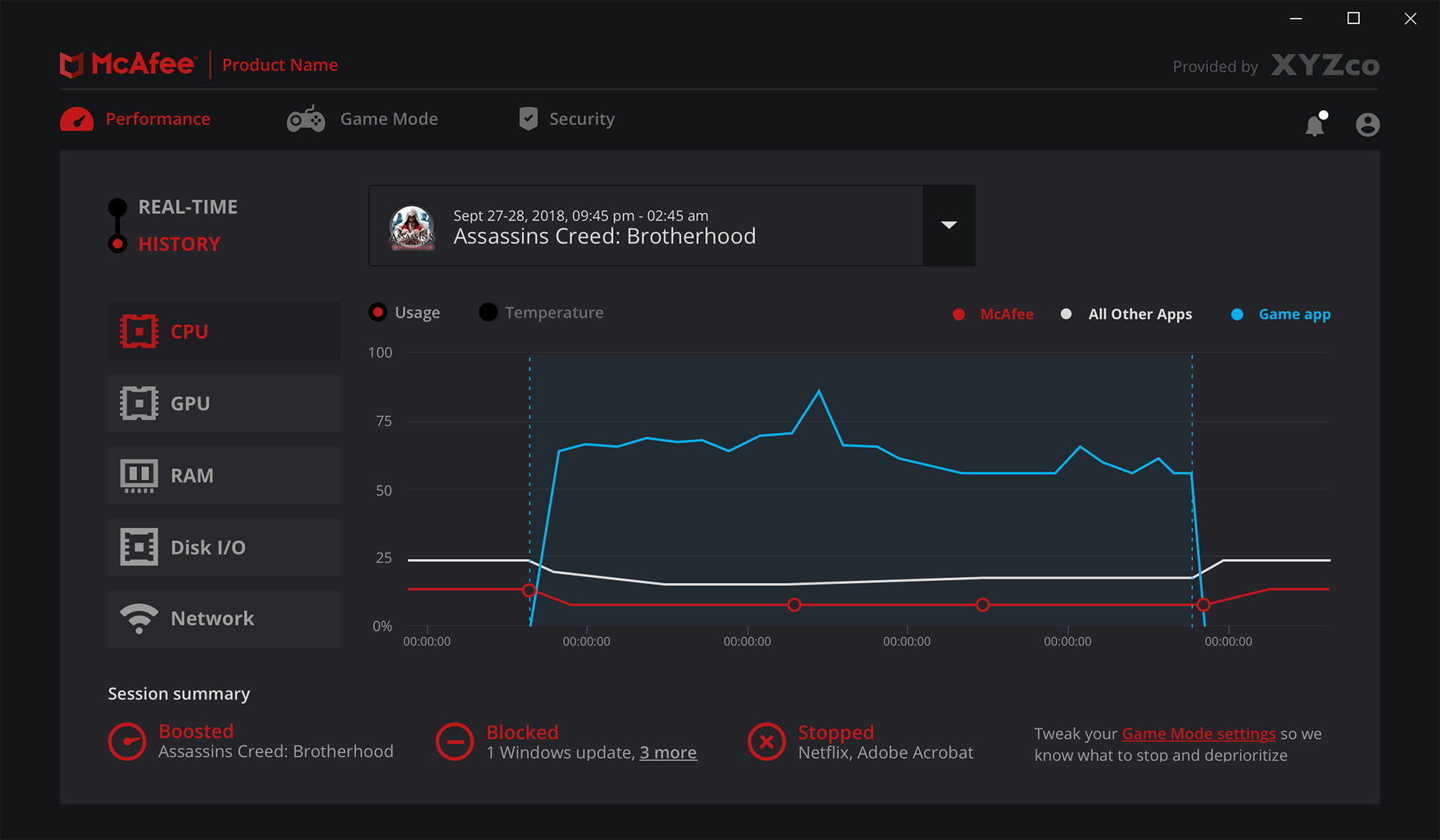Click the Stopped summary icon
This screenshot has height=840, width=1440.
[x=766, y=741]
